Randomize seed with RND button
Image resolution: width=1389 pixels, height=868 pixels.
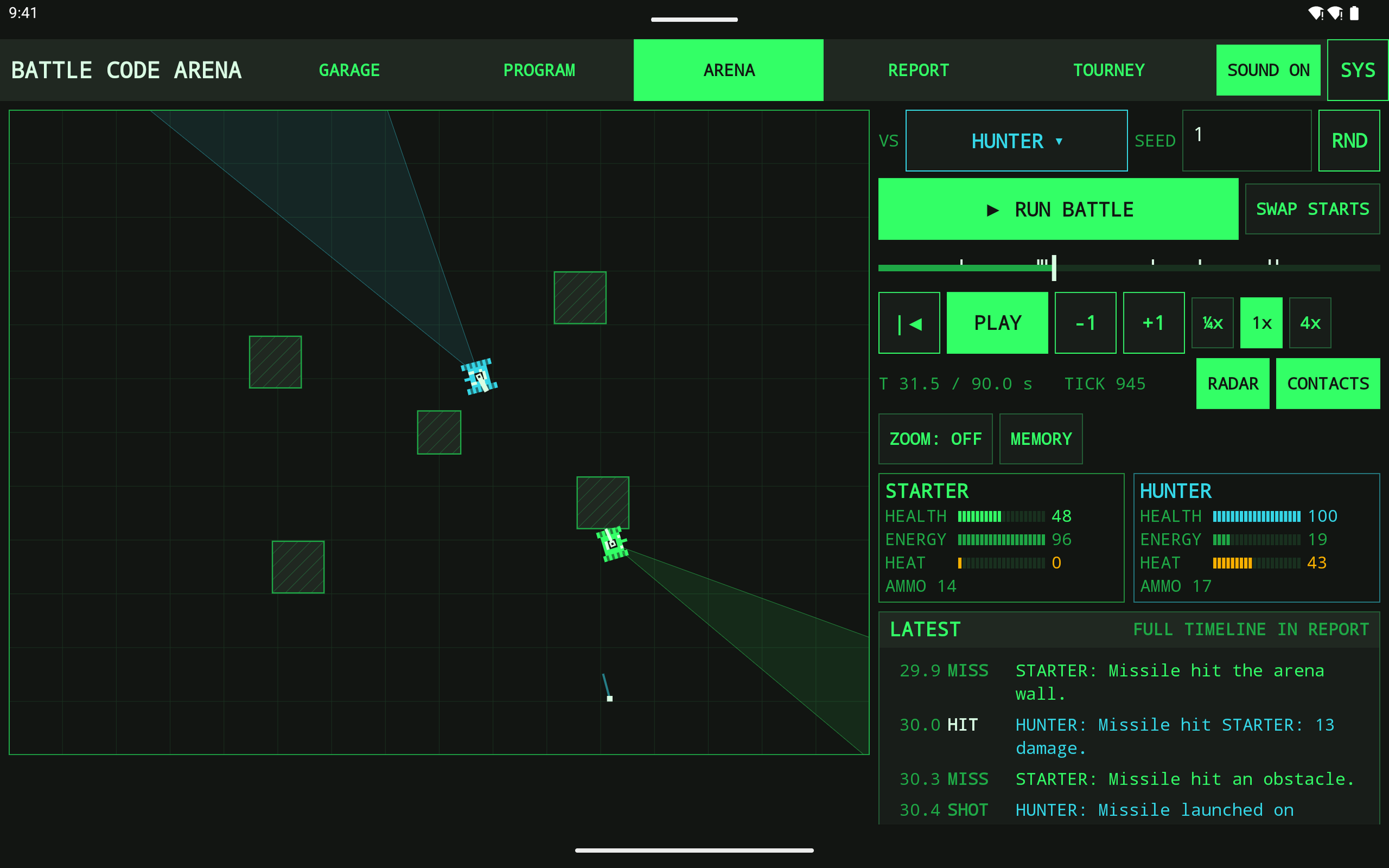tap(1349, 141)
